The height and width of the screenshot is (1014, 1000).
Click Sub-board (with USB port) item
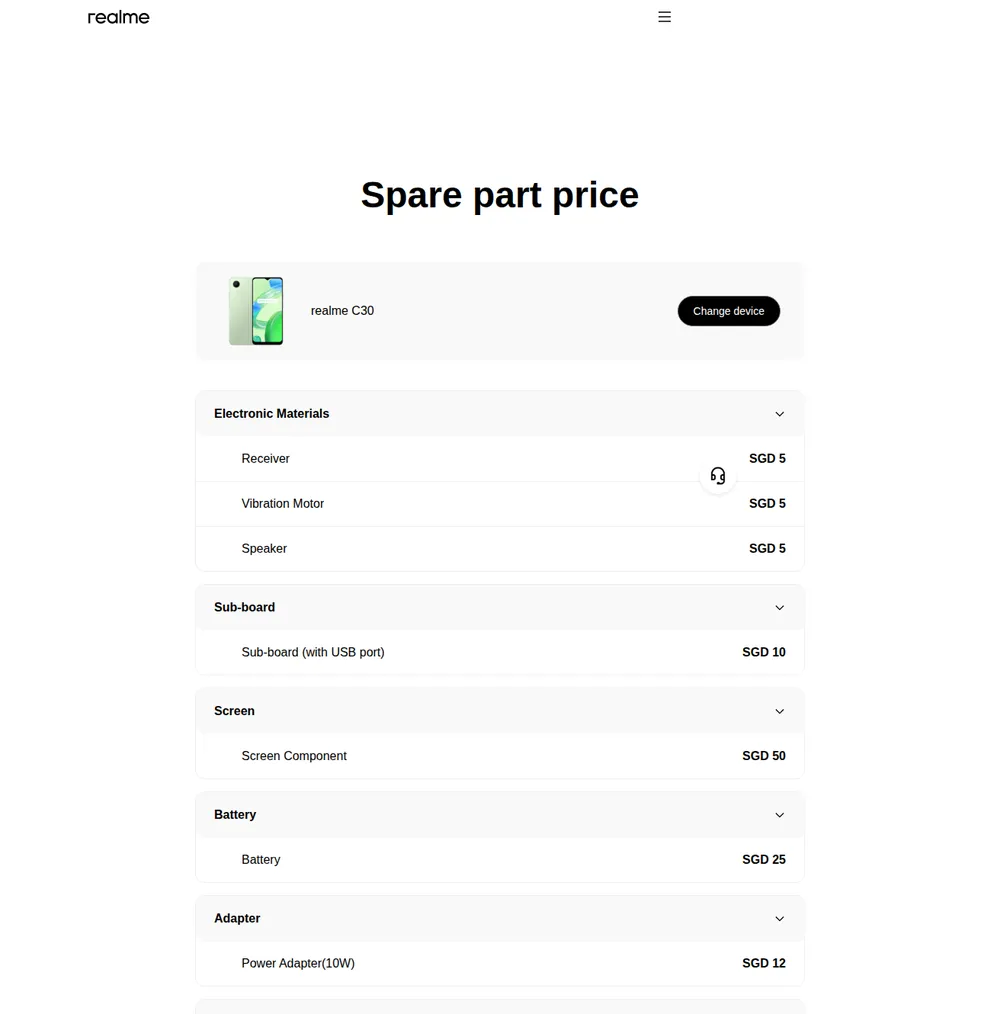point(312,653)
